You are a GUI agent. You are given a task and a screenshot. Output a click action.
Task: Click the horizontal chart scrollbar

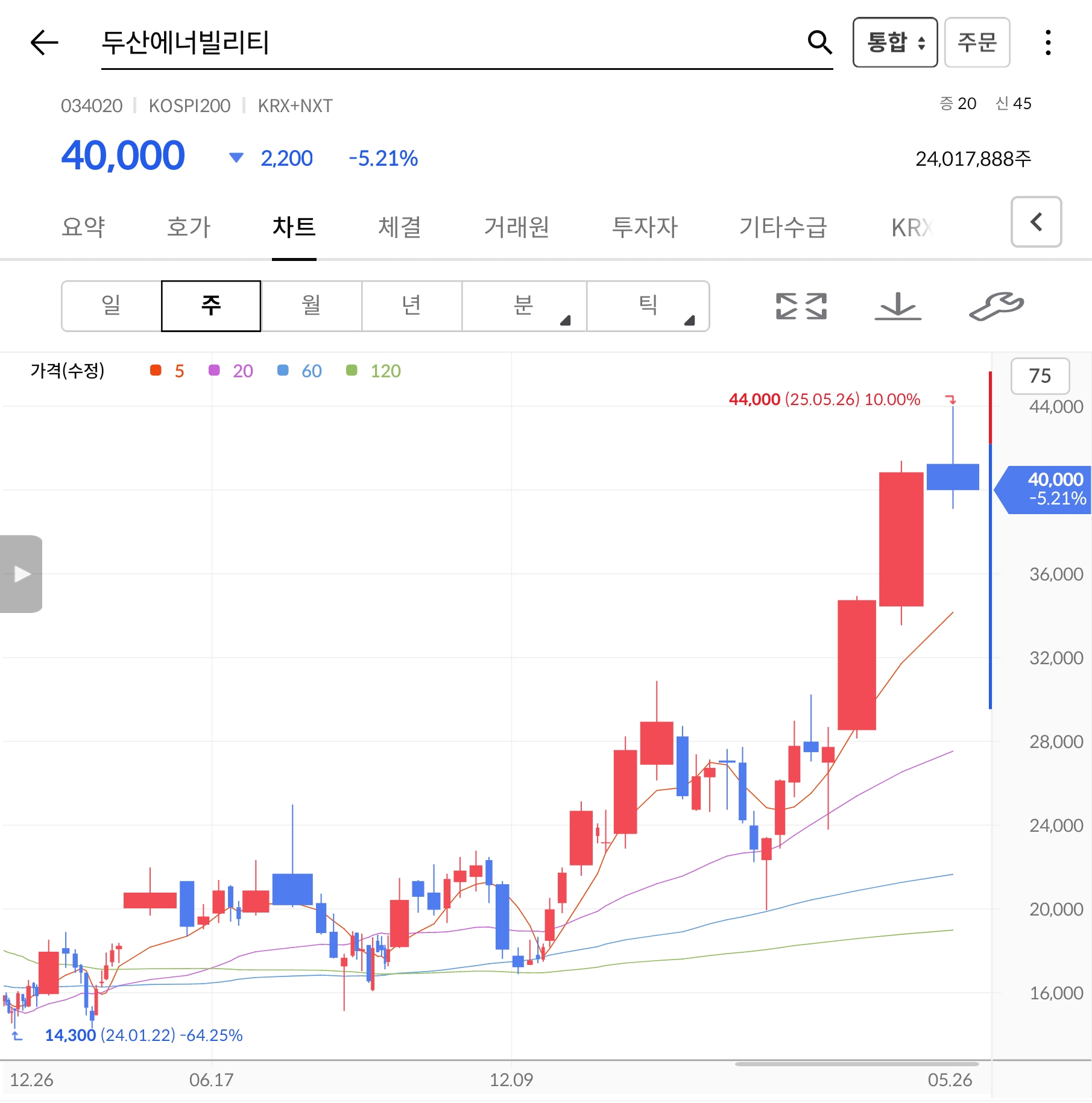[856, 1064]
